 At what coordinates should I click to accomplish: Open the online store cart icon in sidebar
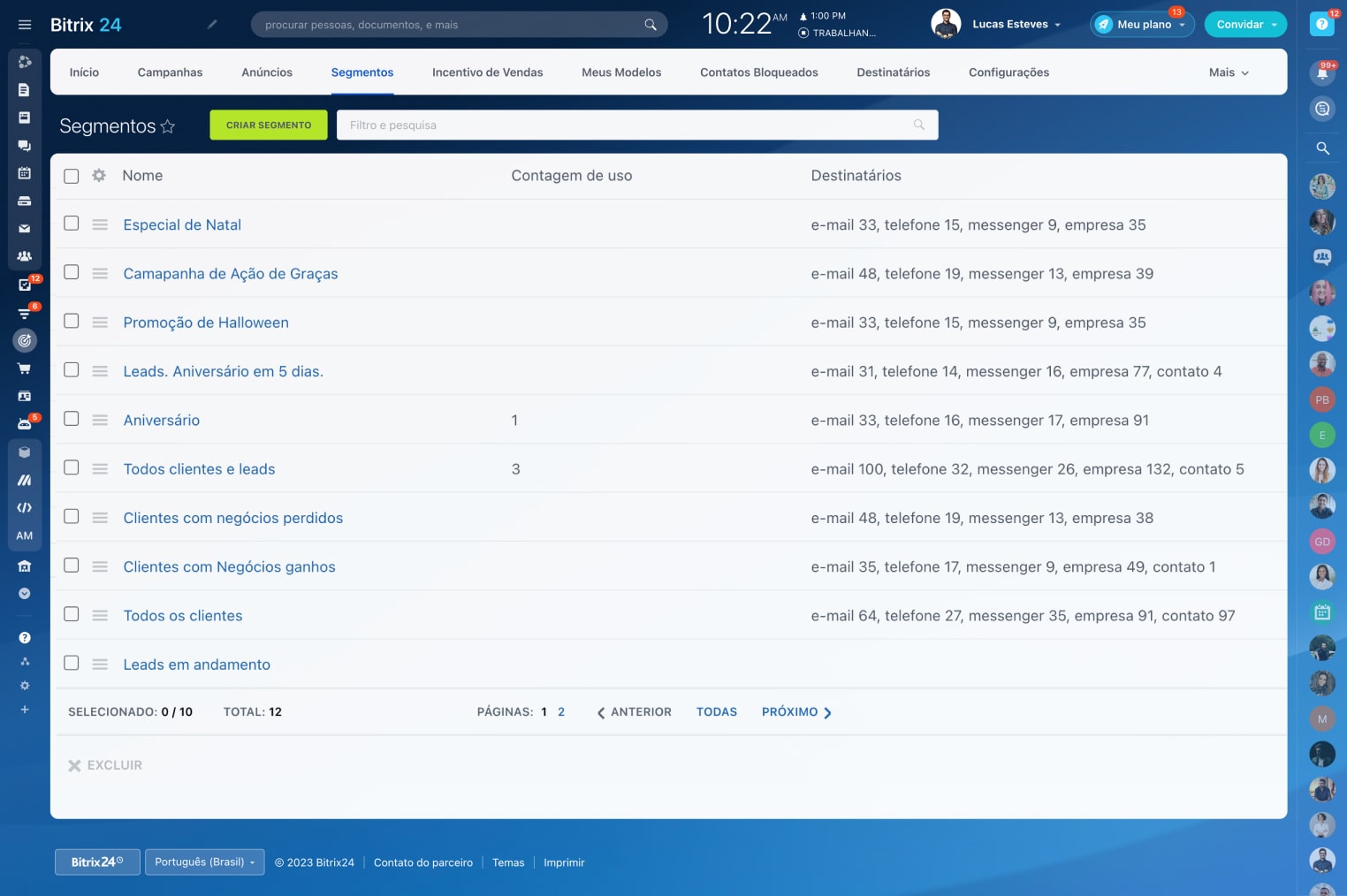pyautogui.click(x=25, y=368)
